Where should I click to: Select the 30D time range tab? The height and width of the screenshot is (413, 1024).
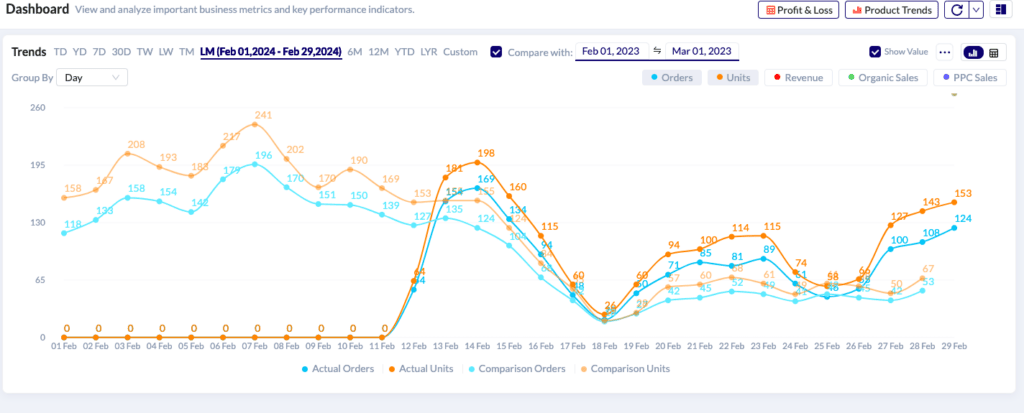click(x=121, y=51)
